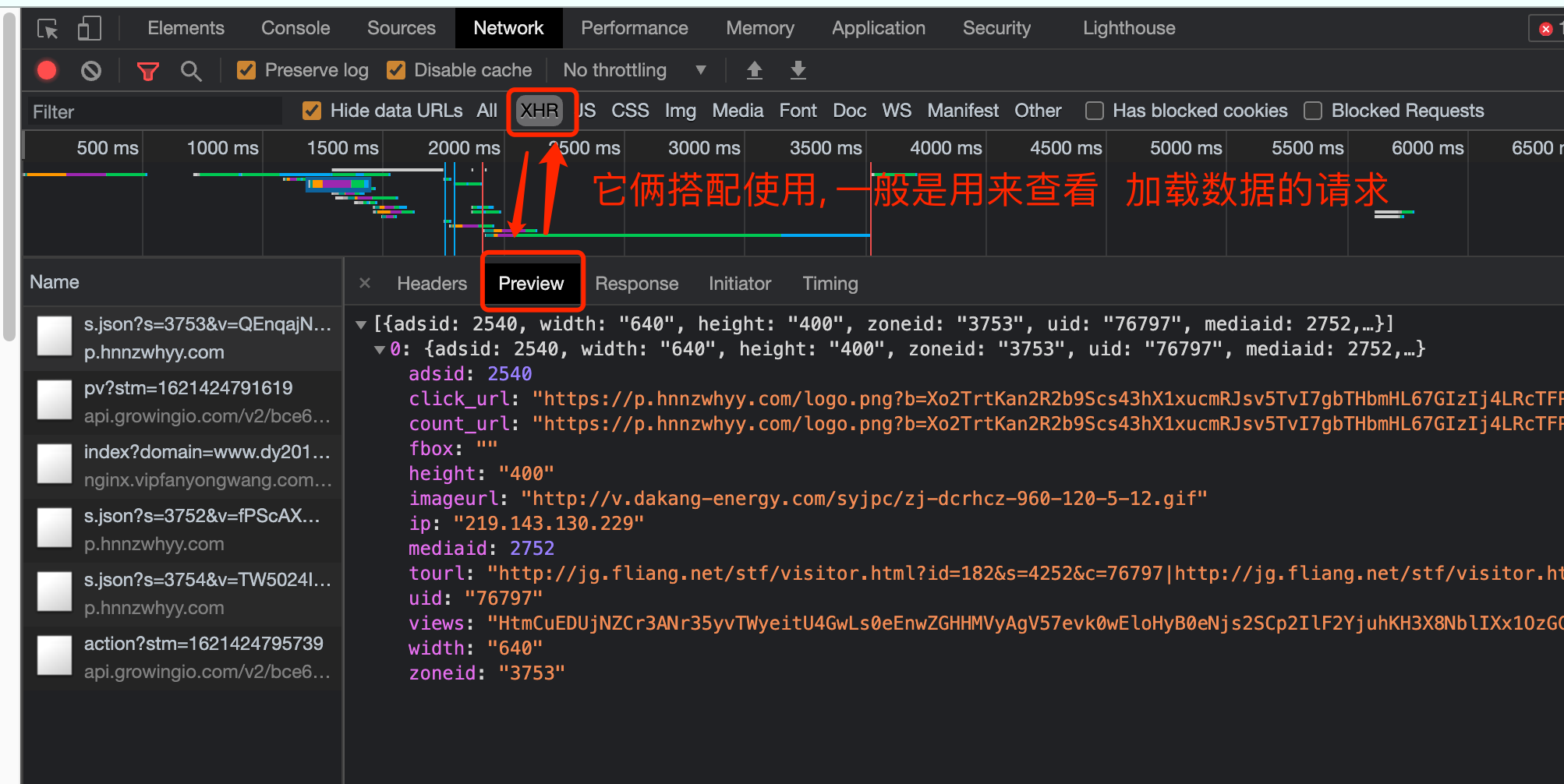Filter requests by Other type
Image resolution: width=1564 pixels, height=784 pixels.
(x=1038, y=111)
